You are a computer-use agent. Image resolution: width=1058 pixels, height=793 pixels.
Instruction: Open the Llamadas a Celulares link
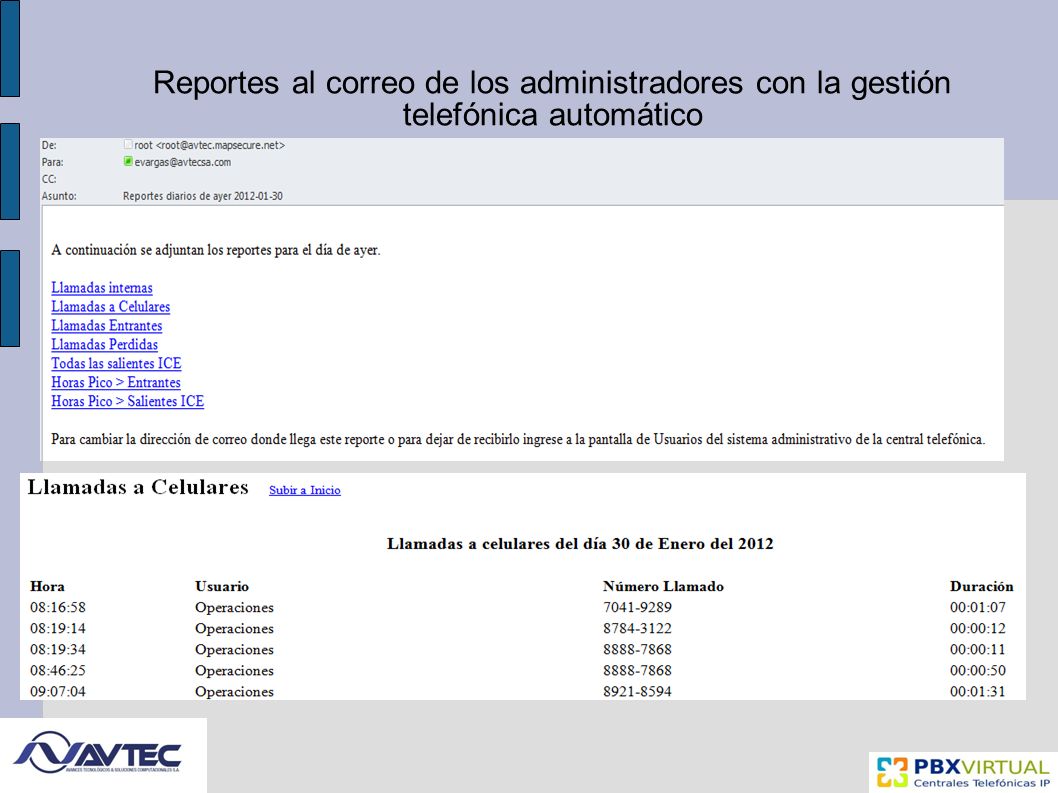[111, 306]
